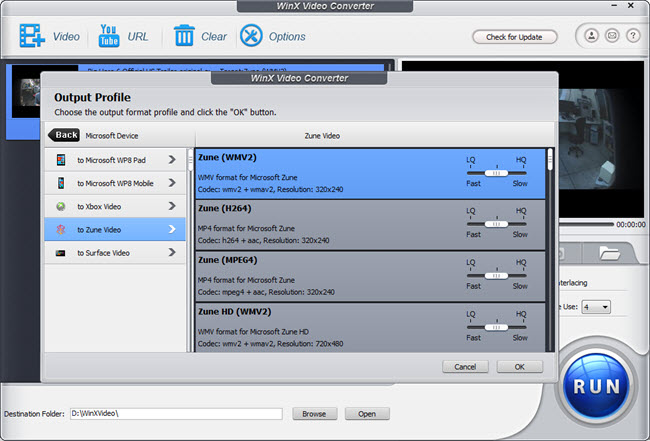
Task: Open the output folder tab icon
Action: [x=609, y=253]
